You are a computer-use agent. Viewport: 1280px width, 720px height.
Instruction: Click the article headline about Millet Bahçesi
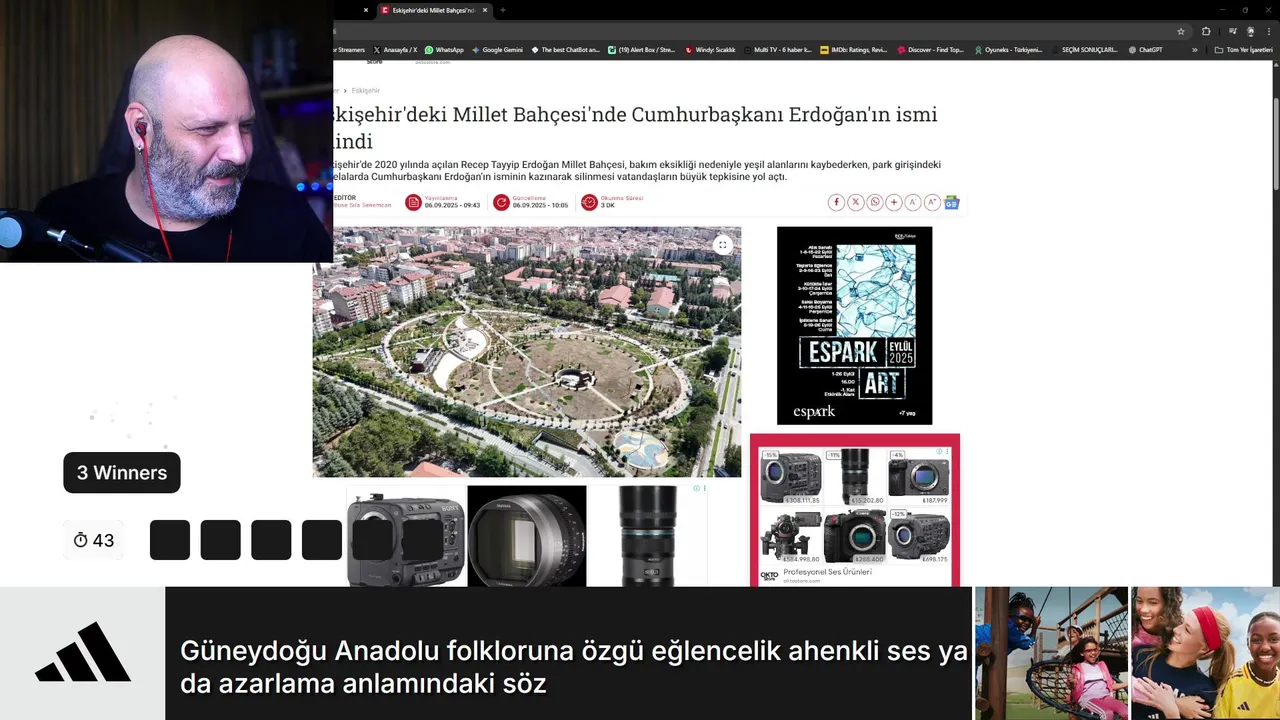635,127
